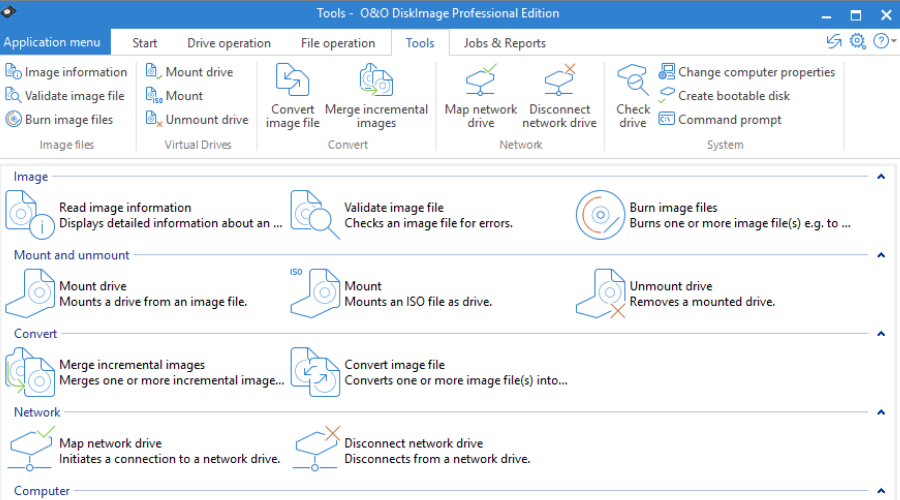Click Mount drive icon in ribbon
900x500 pixels.
coord(153,72)
